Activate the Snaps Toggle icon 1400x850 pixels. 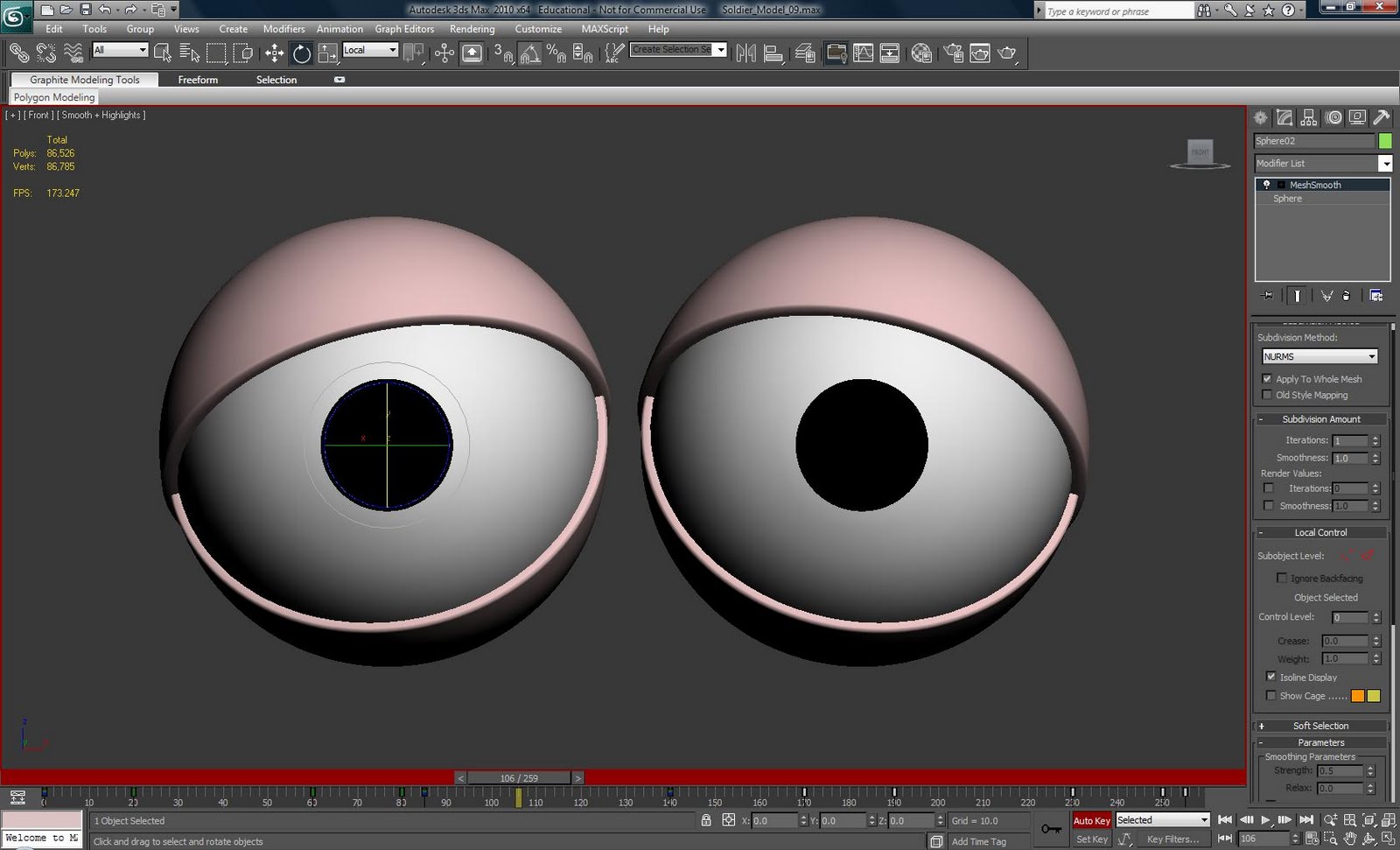tap(502, 53)
